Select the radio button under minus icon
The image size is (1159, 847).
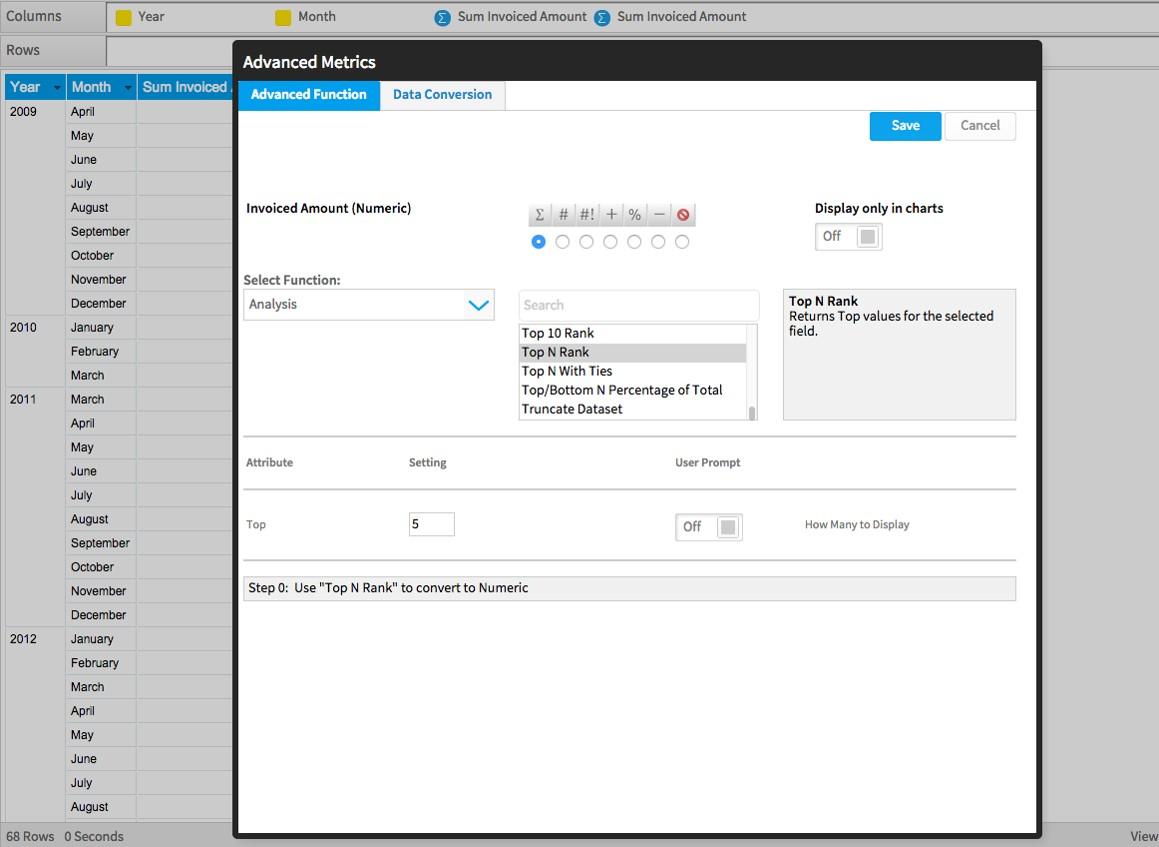point(658,242)
